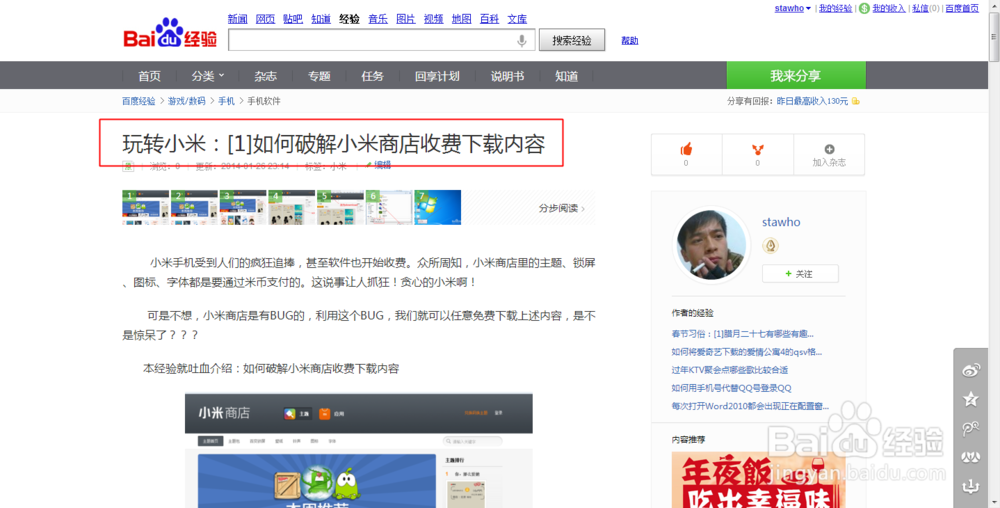Click the Baidu Jingyan logo

coord(170,34)
